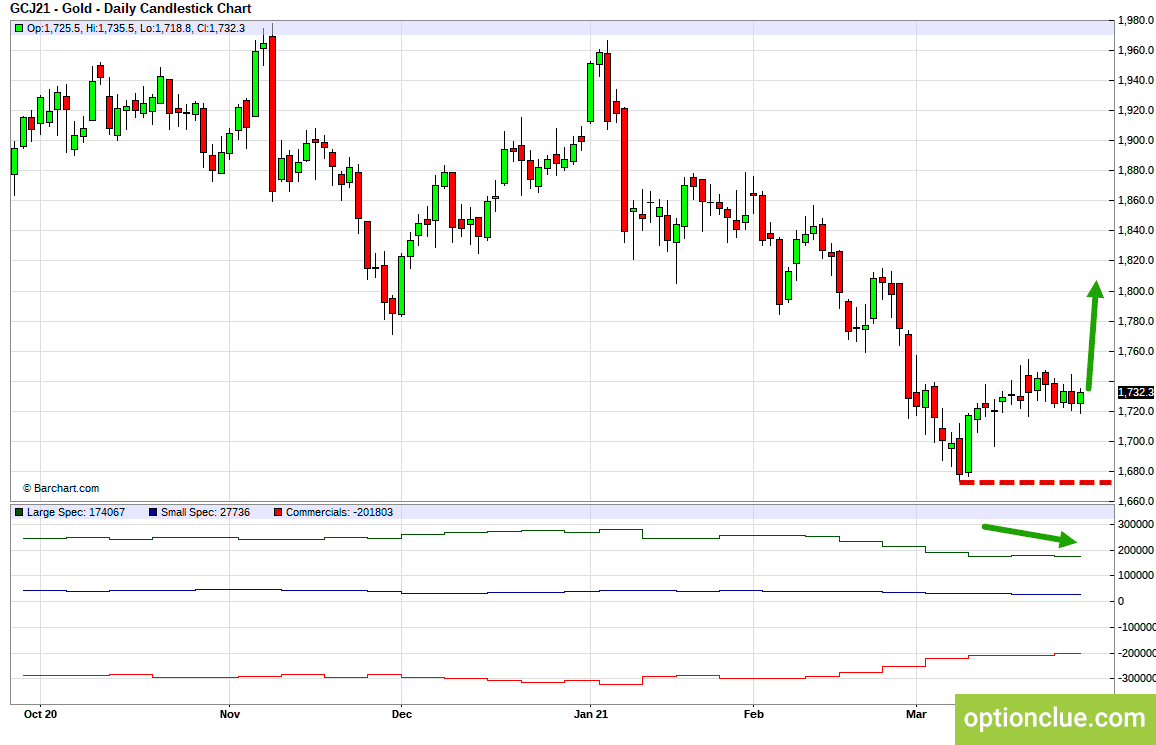Click the 1,960.0 price axis label
Viewport: 1156px width, 745px height.
1135,50
